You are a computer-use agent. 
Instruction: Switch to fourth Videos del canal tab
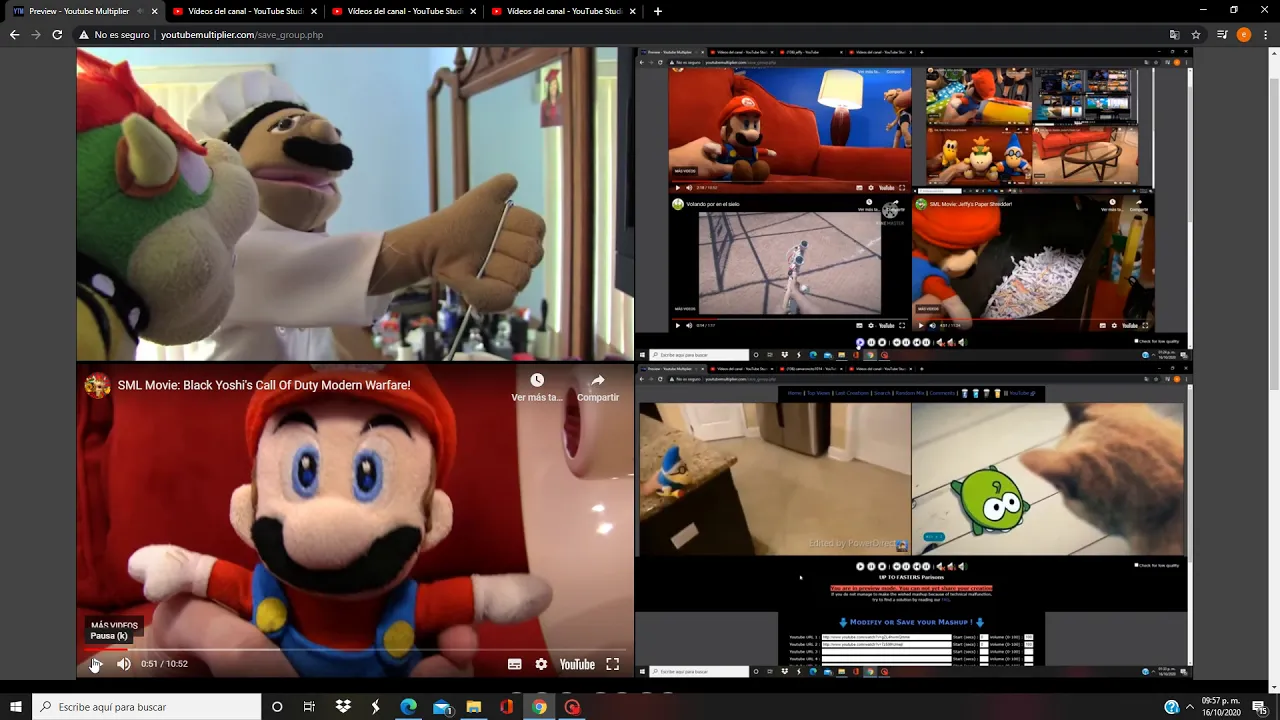pyautogui.click(x=563, y=11)
